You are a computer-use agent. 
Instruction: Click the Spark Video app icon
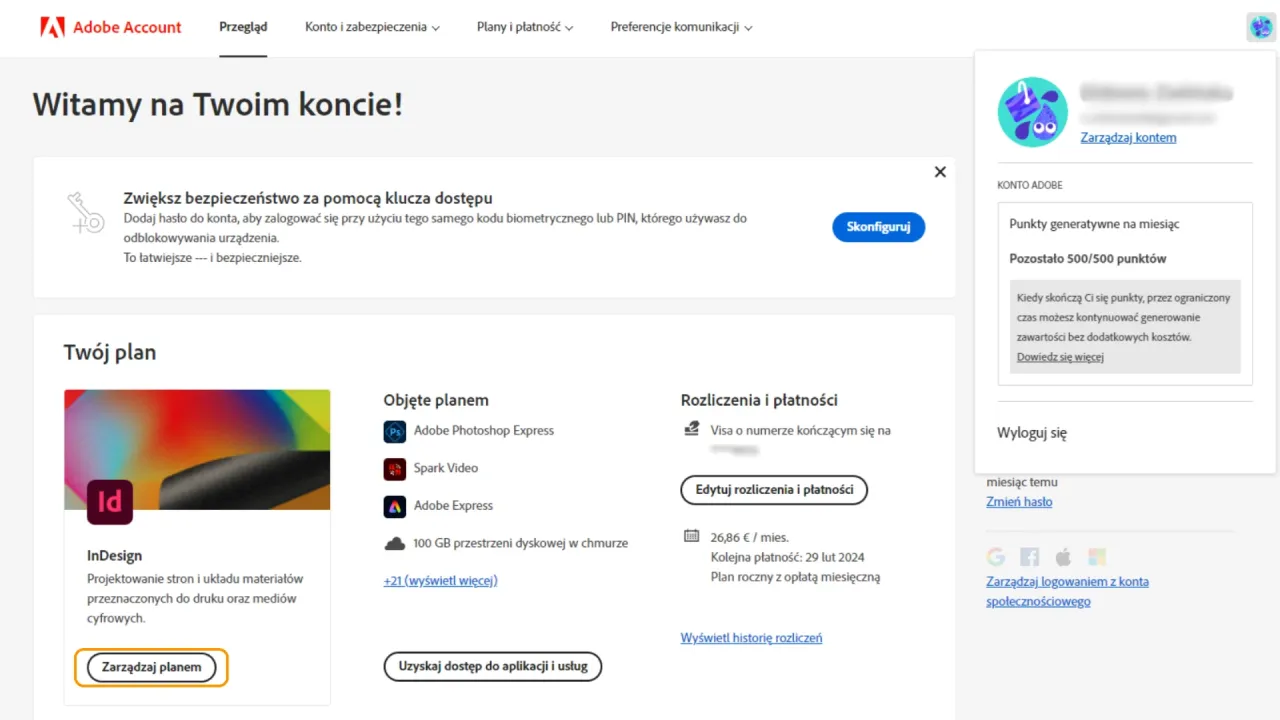[x=395, y=468]
